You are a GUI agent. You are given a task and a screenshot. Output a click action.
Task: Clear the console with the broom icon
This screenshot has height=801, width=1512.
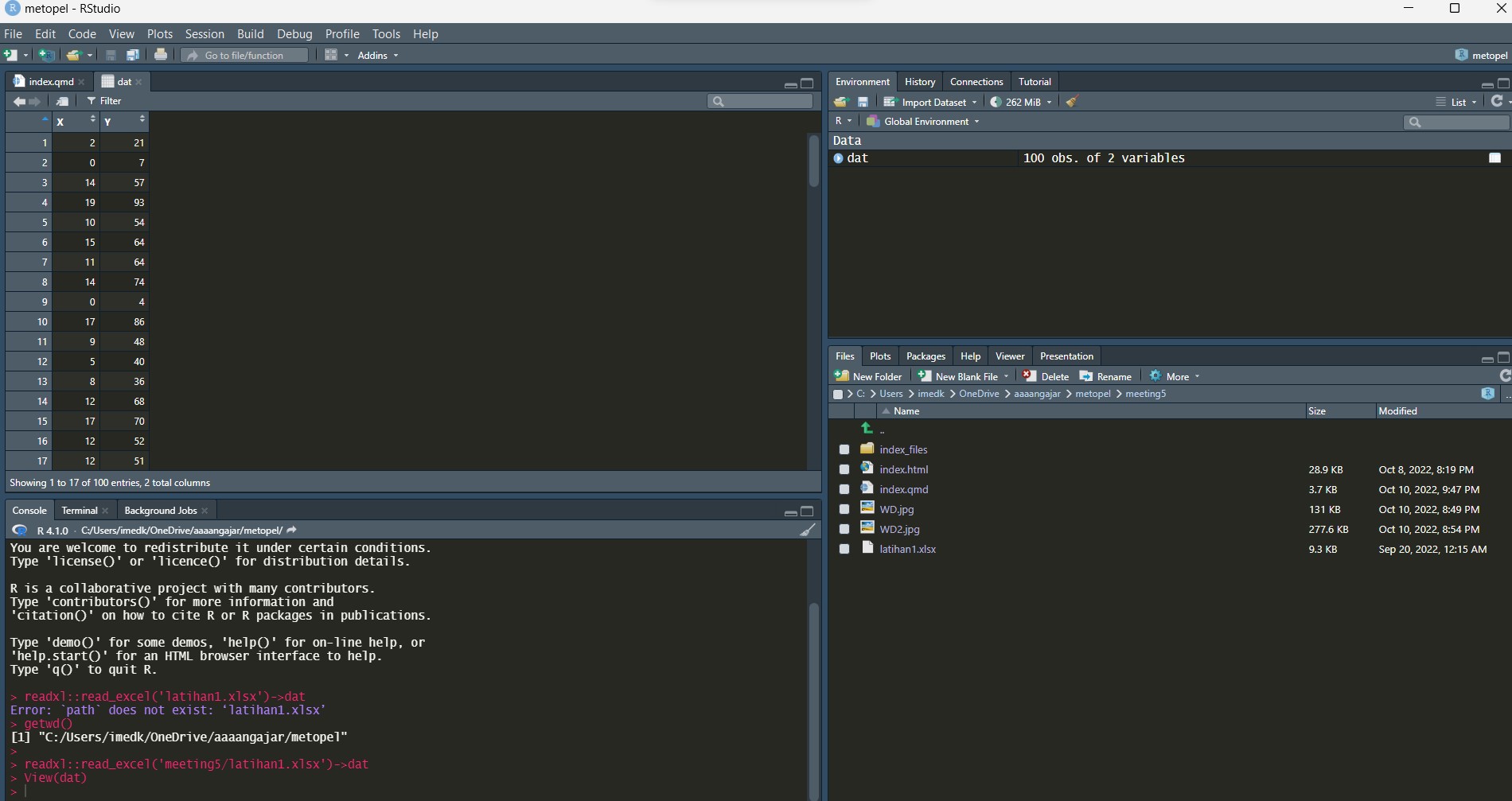(807, 530)
